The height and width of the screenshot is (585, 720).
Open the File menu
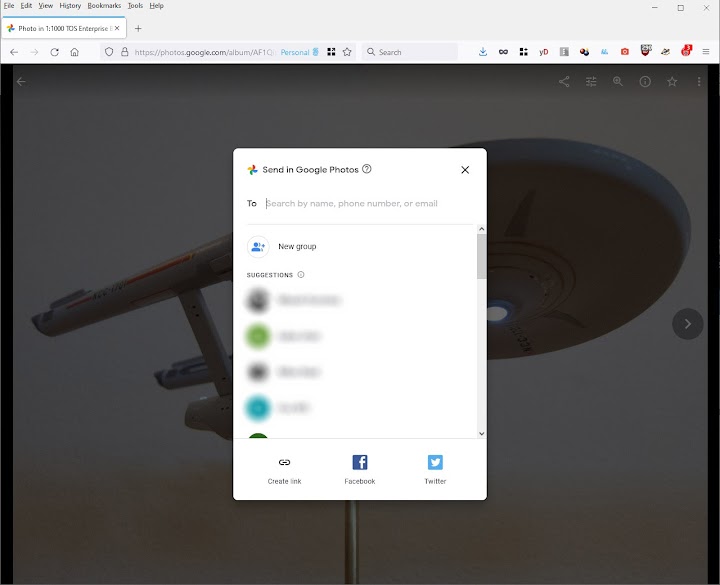[9, 6]
